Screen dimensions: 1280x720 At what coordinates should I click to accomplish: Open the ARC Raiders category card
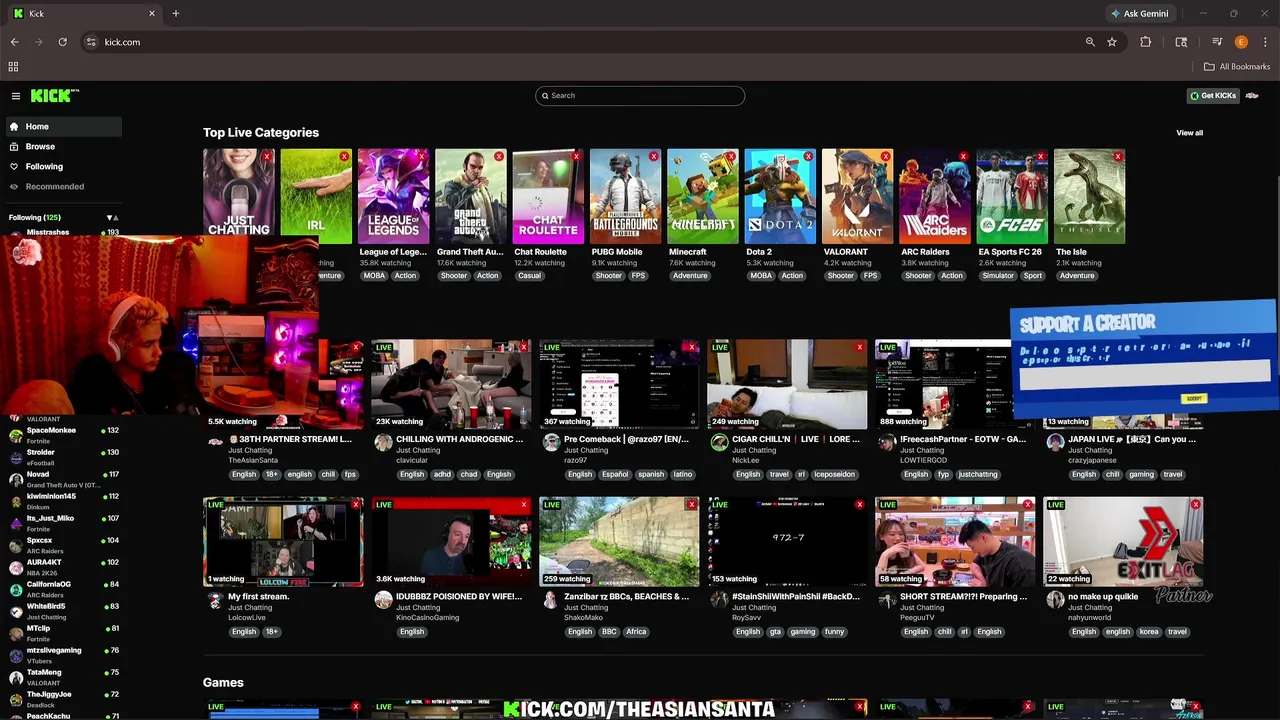[x=935, y=196]
